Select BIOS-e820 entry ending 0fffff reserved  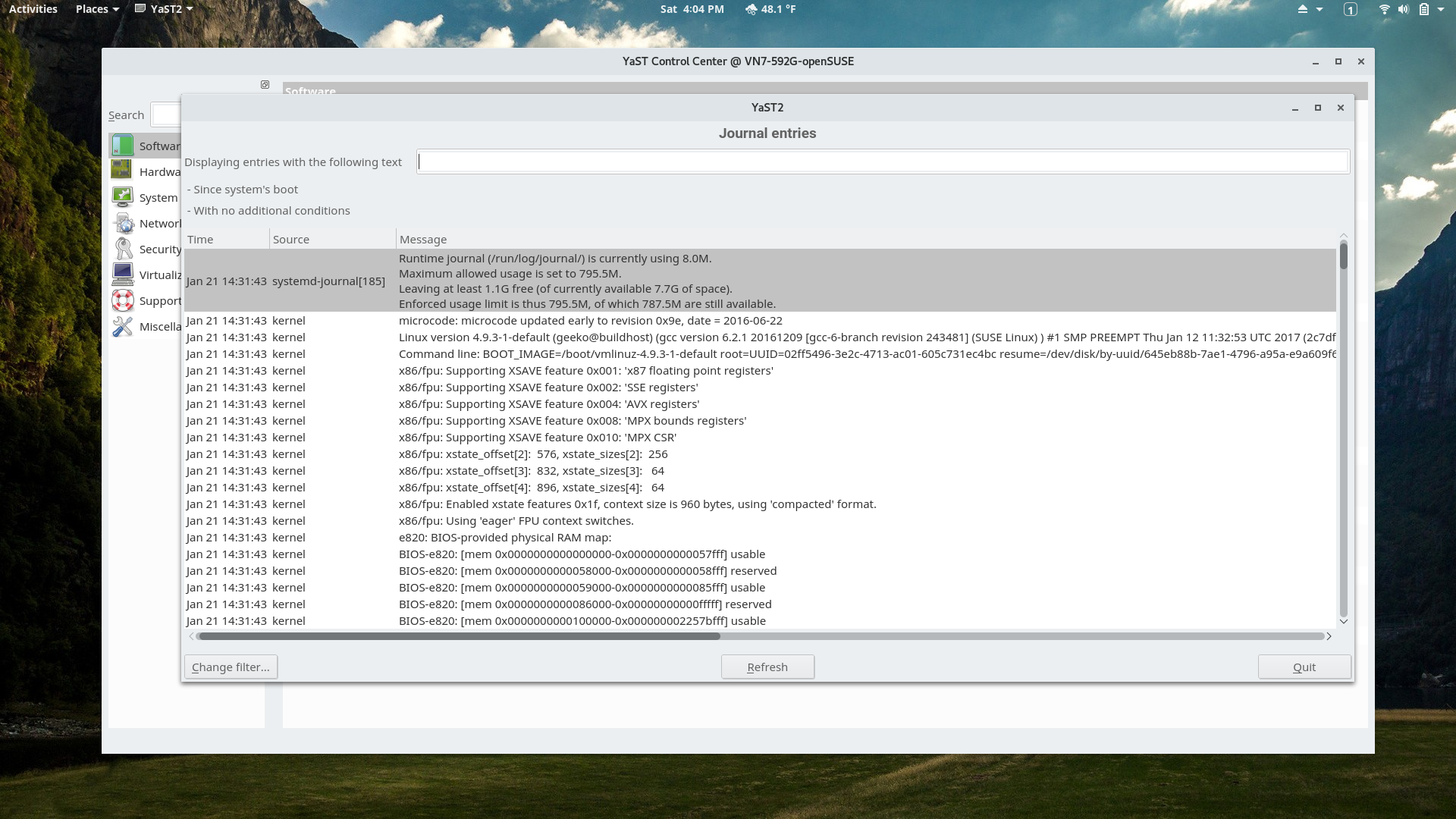(760, 604)
